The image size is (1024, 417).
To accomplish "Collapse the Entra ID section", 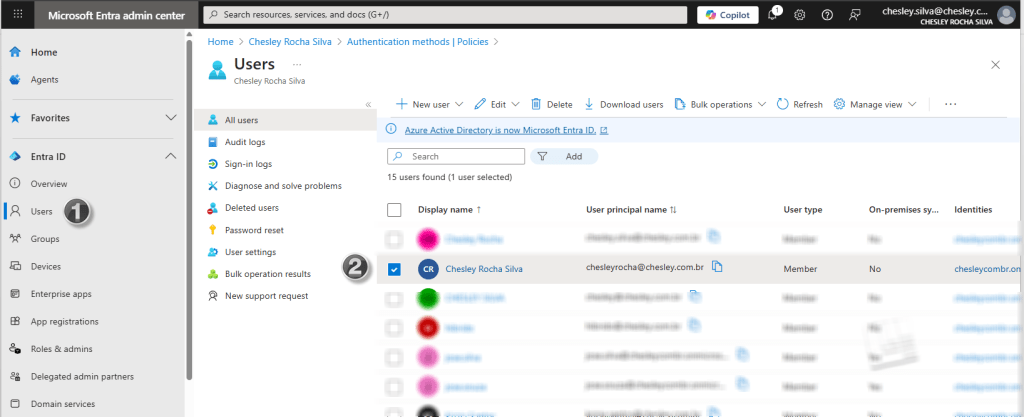I will [x=169, y=156].
